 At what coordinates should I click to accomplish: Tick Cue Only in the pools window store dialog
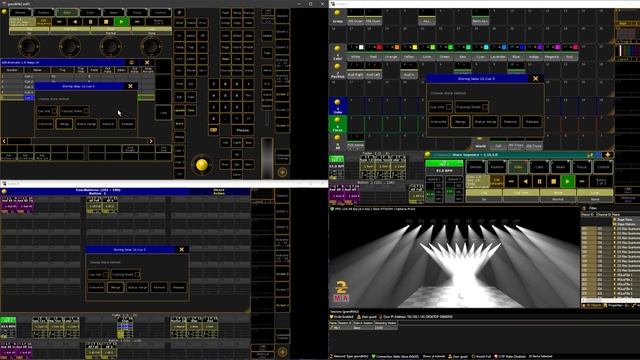coord(449,107)
